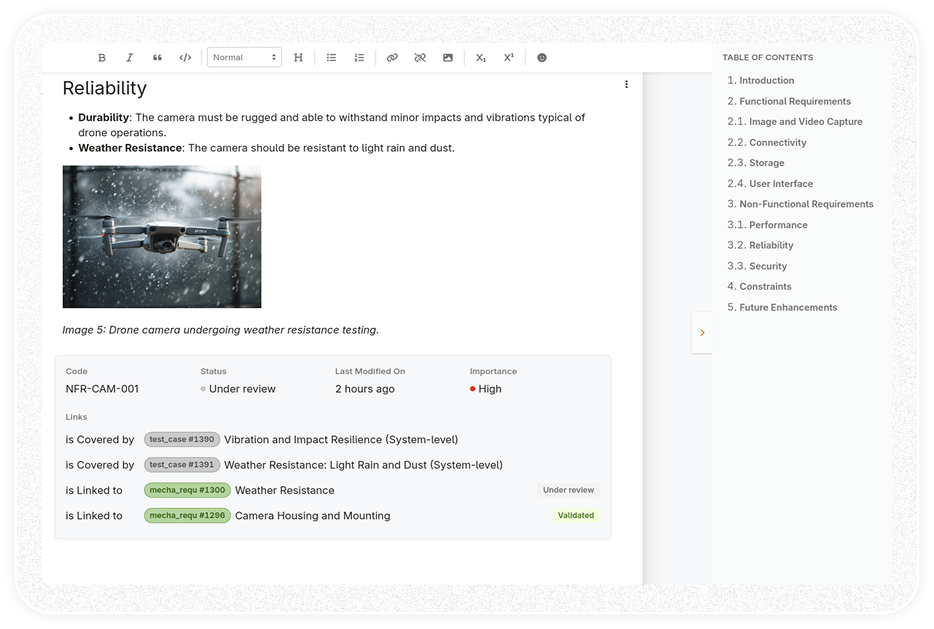
Task: Collapse the table of contents panel
Action: [x=702, y=332]
